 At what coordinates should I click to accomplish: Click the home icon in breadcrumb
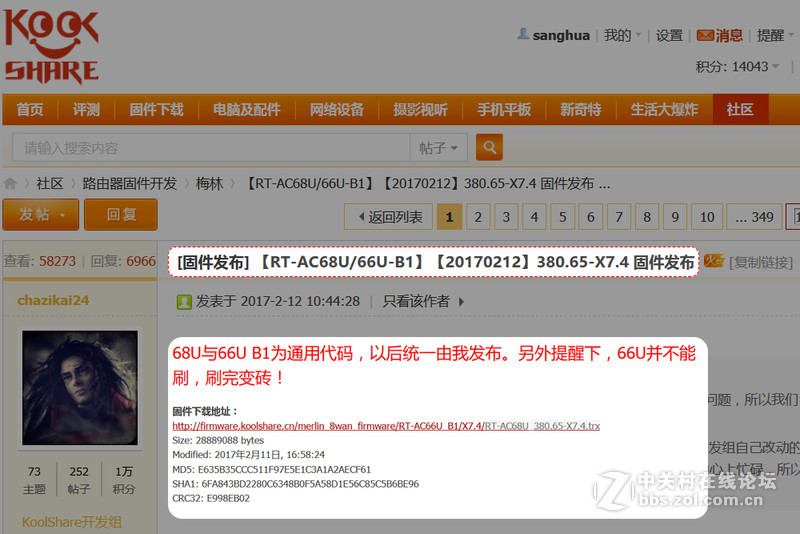pos(10,183)
